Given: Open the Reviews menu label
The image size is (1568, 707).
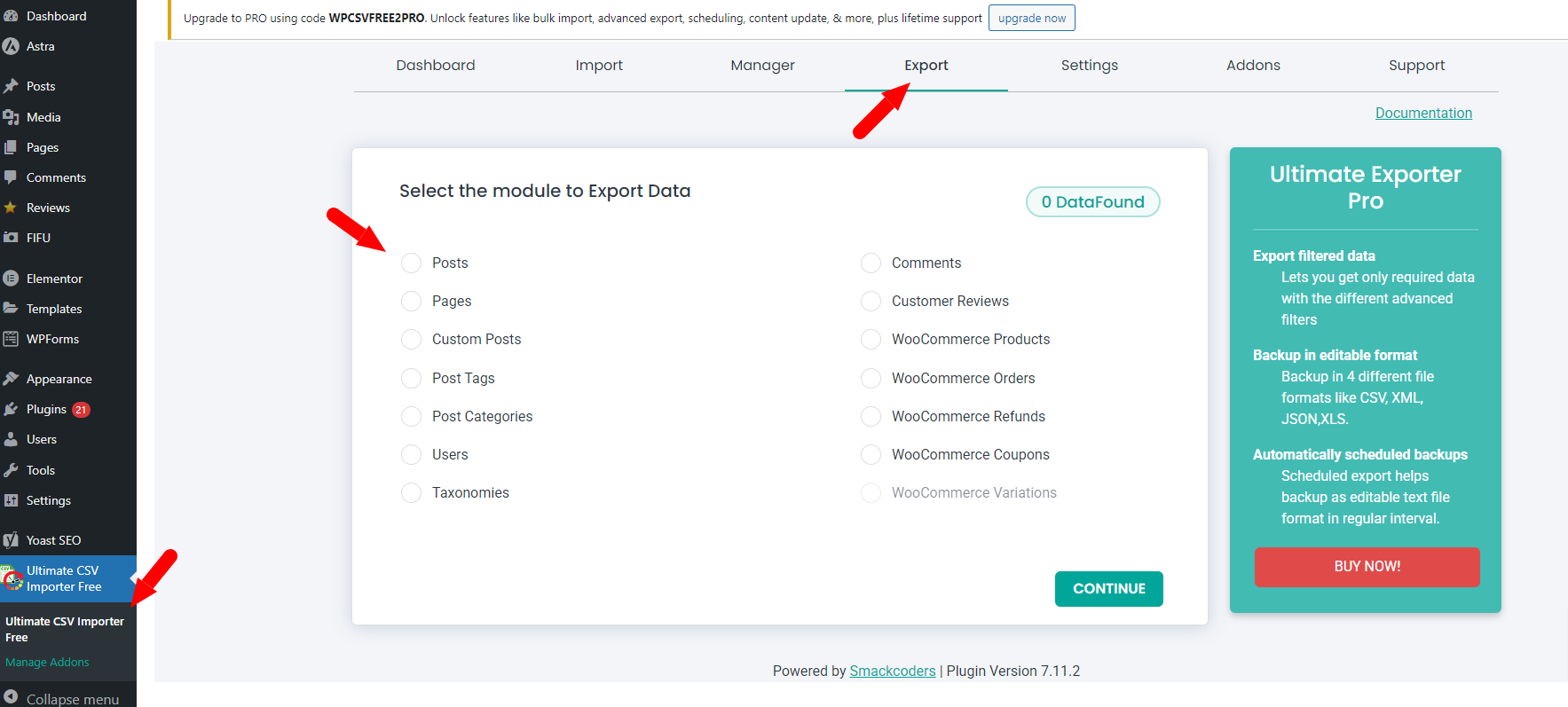Looking at the screenshot, I should tap(48, 208).
